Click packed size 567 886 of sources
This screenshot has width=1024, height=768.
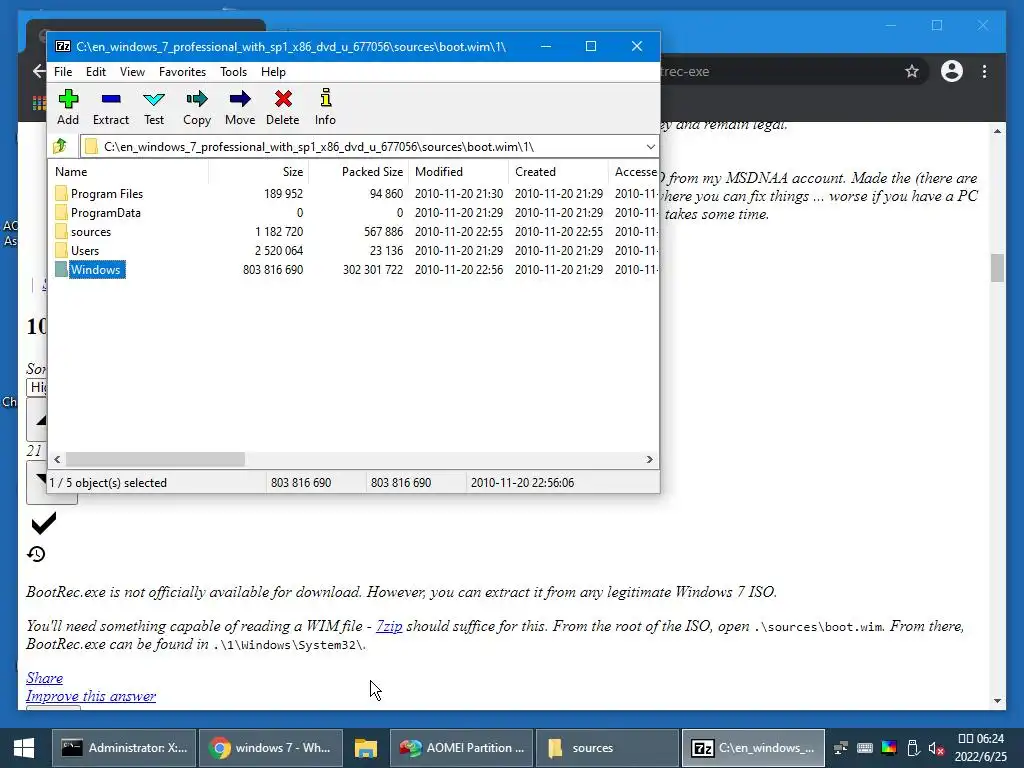click(x=383, y=232)
